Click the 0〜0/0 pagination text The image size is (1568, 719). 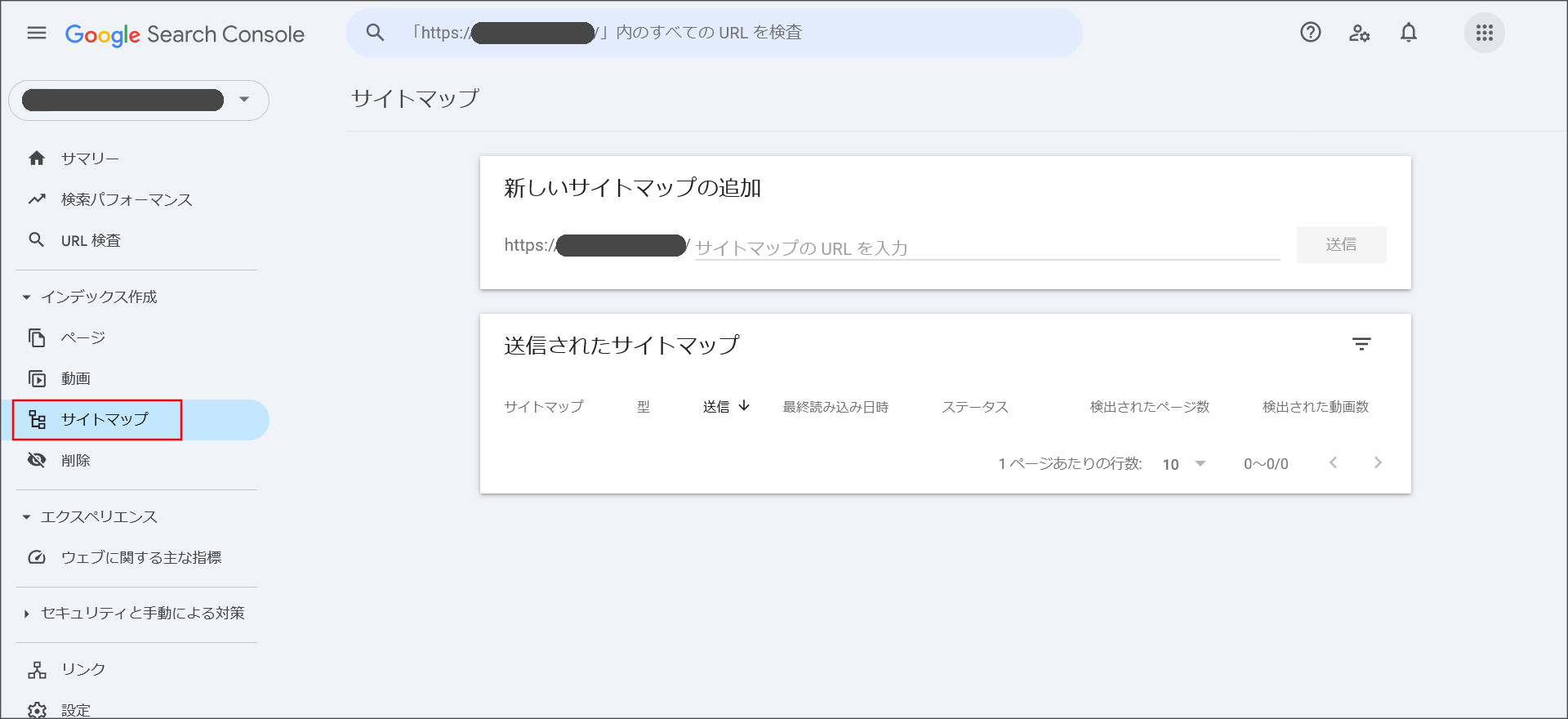point(1266,464)
